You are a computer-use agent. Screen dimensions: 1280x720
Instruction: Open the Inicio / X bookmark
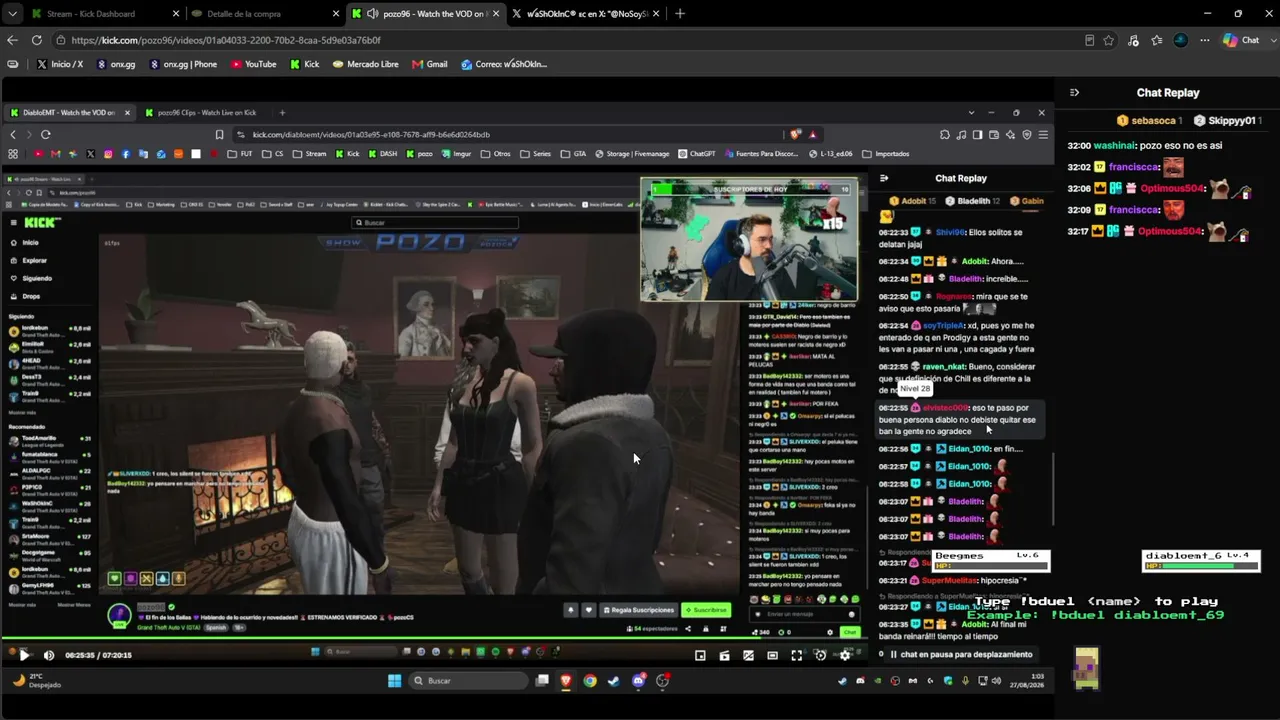[x=60, y=64]
